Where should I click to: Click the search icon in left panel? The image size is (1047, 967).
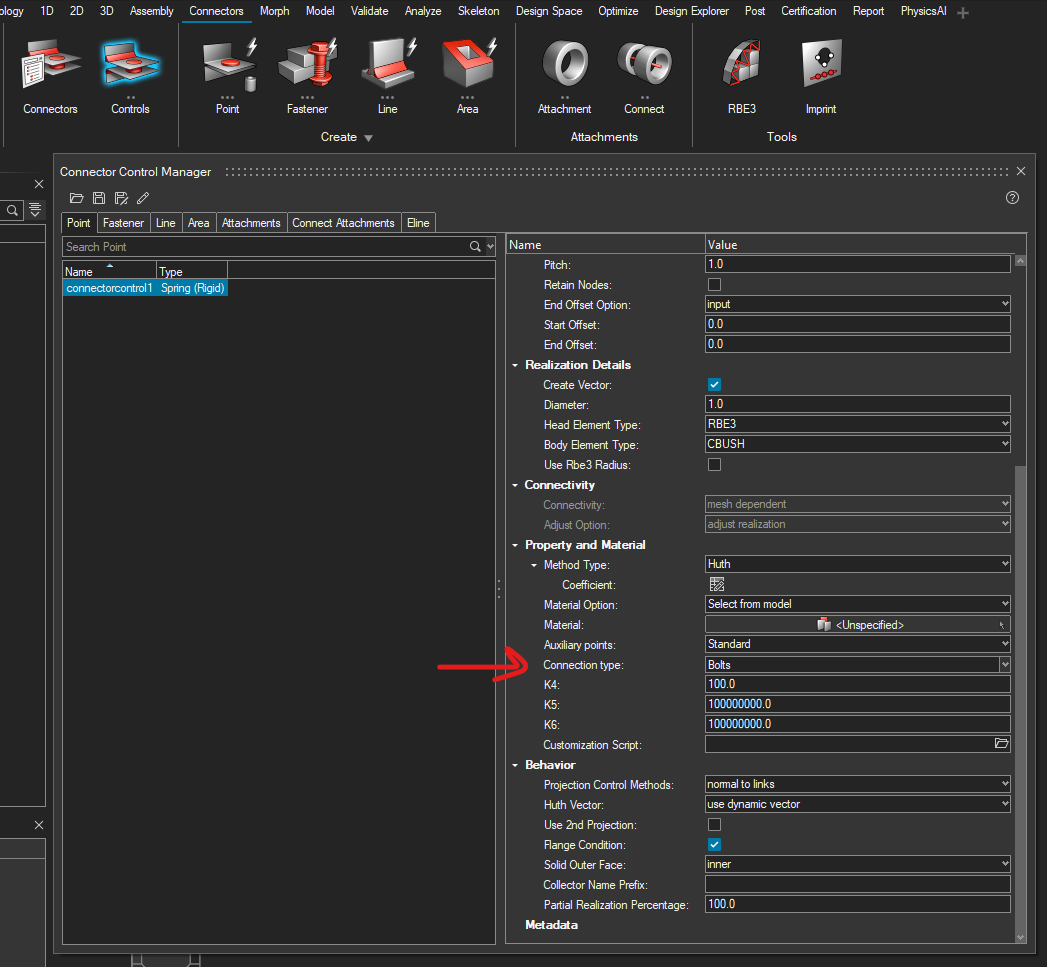[12, 210]
